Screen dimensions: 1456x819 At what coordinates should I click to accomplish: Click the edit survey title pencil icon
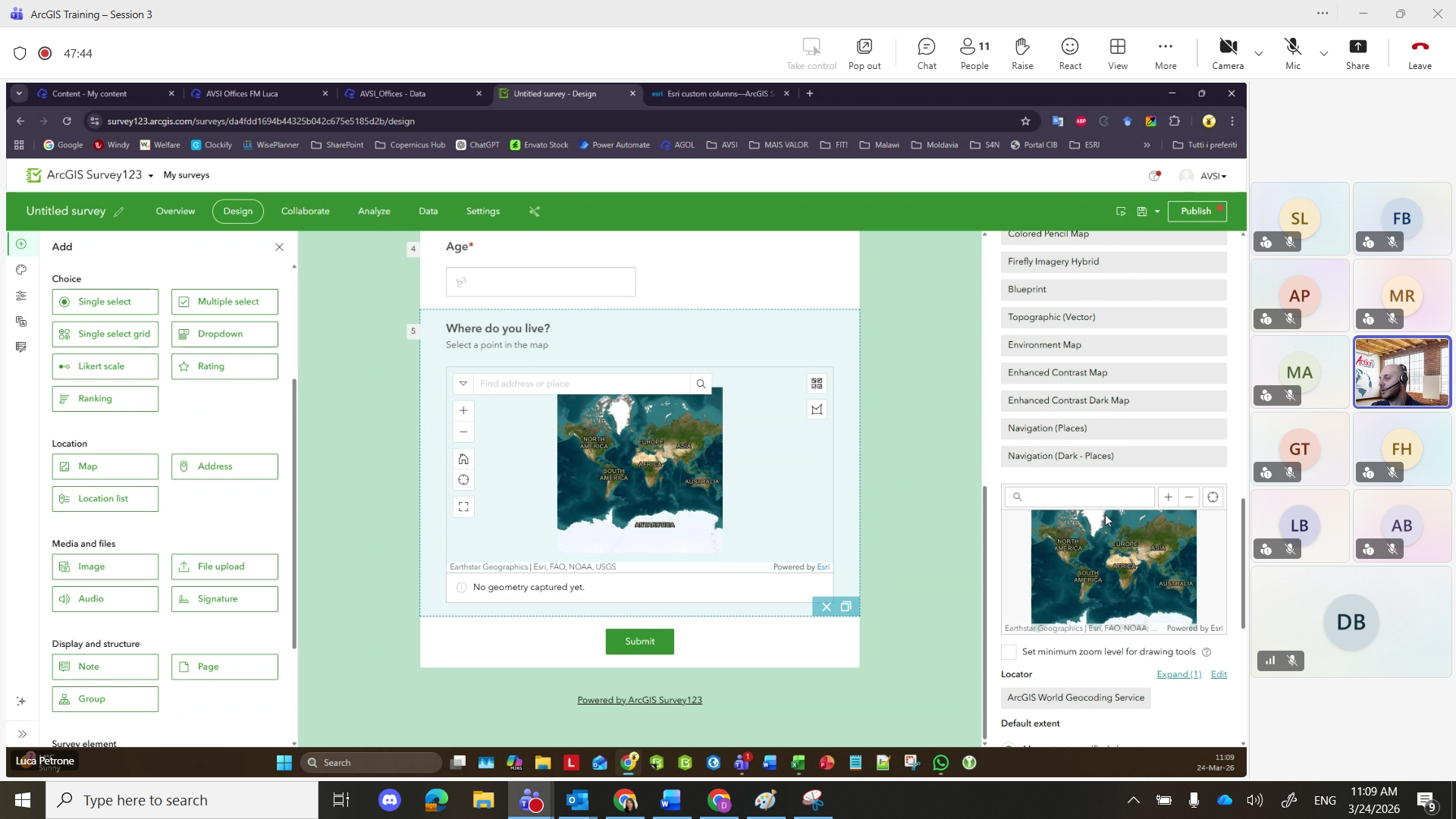119,212
